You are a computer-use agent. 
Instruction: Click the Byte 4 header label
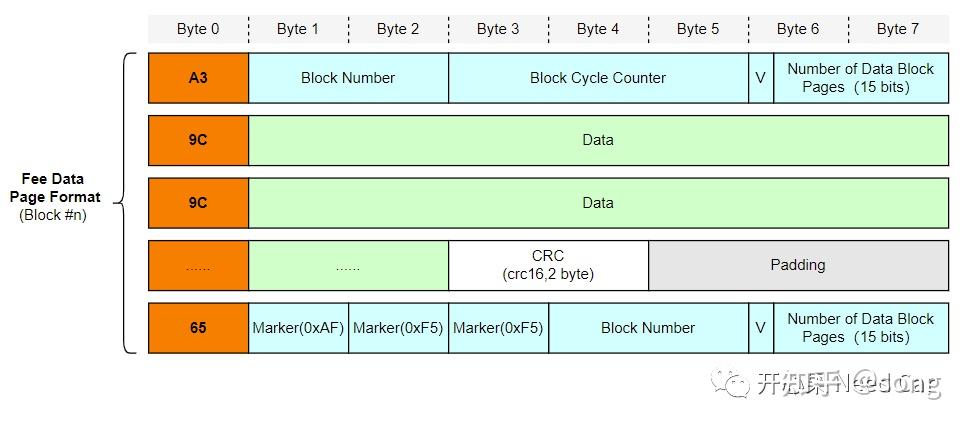coord(598,29)
